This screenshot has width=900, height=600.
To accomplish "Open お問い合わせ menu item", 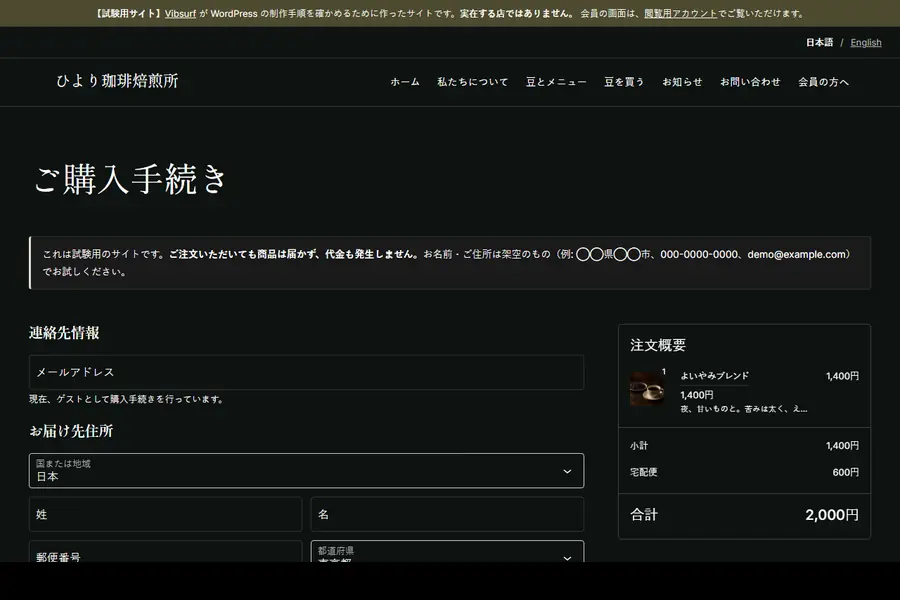I will 750,82.
